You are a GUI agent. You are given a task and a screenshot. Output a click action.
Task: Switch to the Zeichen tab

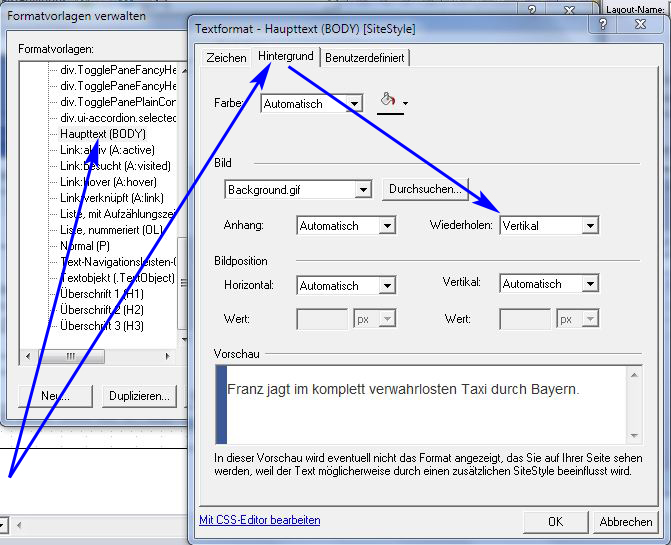point(226,58)
